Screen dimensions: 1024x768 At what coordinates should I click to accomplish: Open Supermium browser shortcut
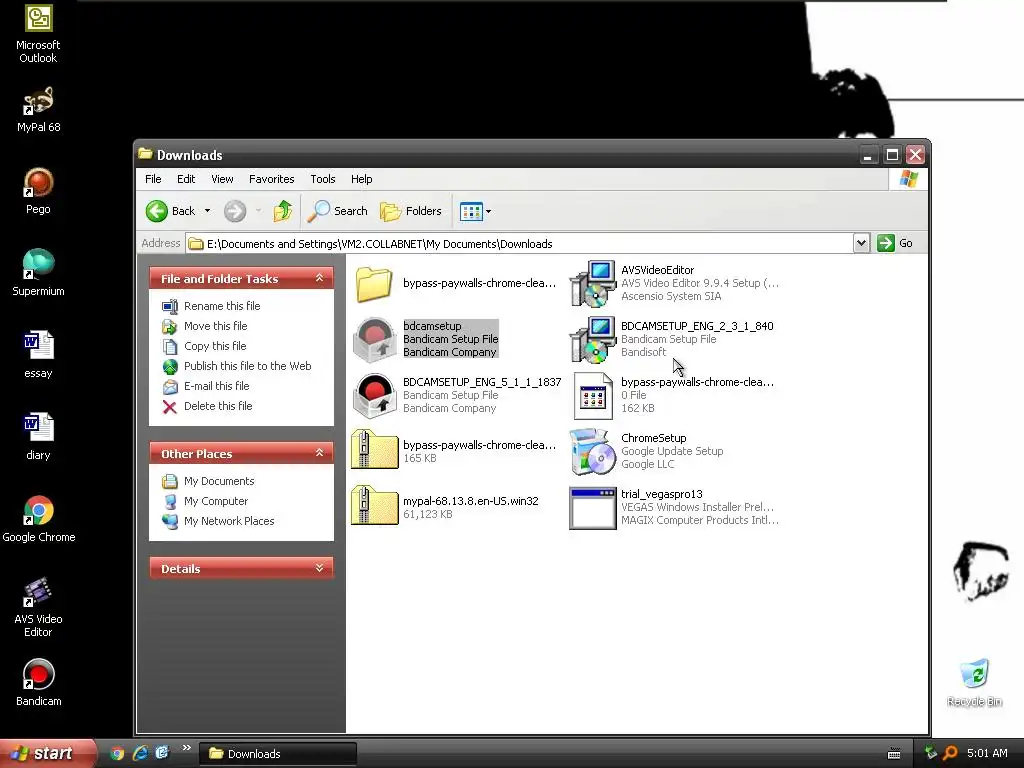pyautogui.click(x=38, y=272)
